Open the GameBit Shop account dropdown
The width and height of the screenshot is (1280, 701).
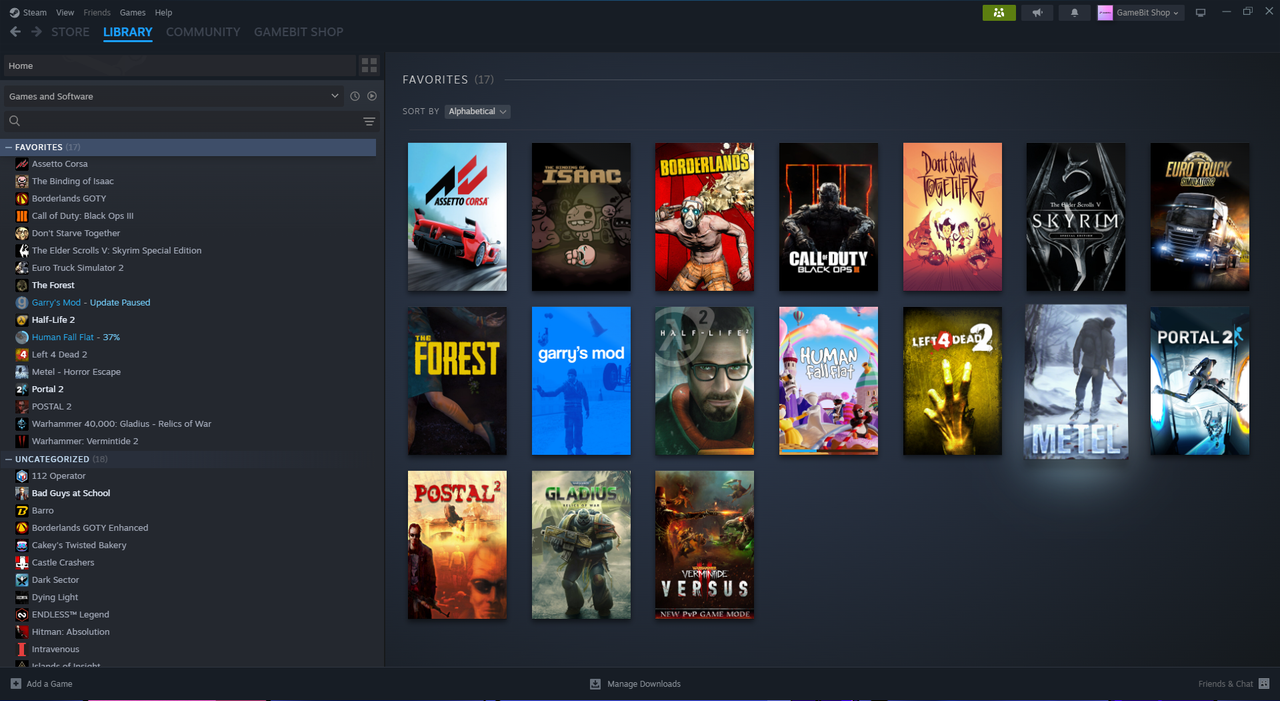1140,13
